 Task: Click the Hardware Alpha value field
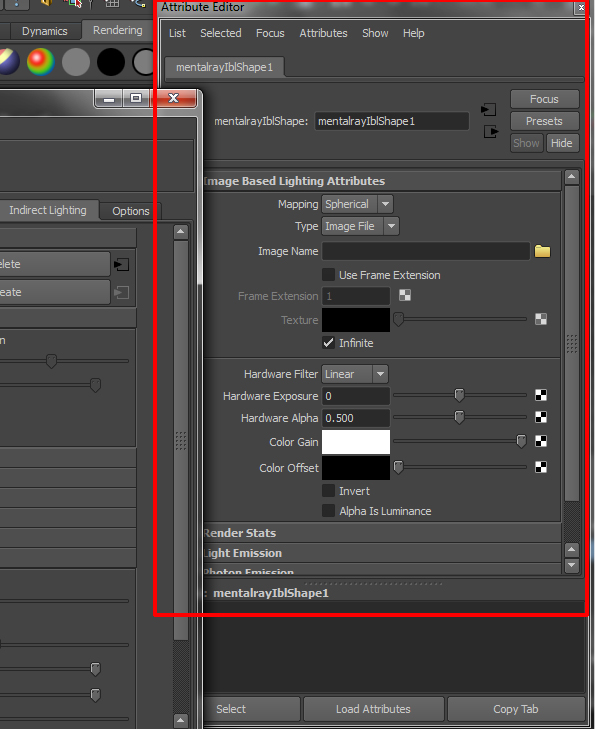click(x=356, y=418)
